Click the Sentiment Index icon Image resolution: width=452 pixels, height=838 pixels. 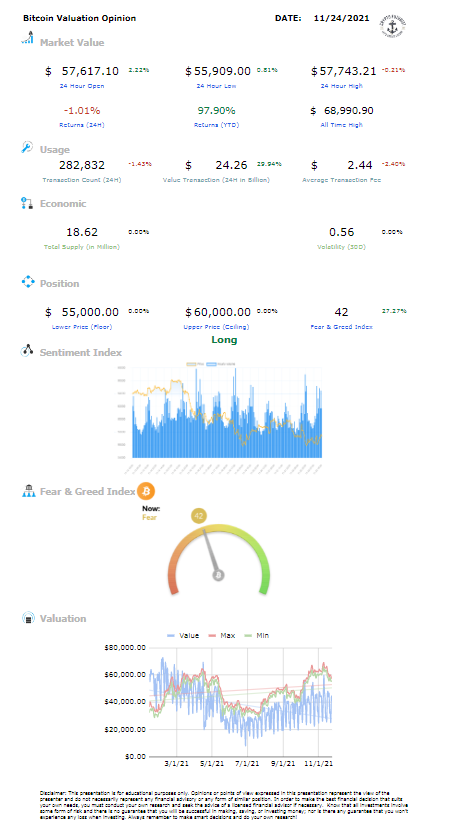[27, 351]
